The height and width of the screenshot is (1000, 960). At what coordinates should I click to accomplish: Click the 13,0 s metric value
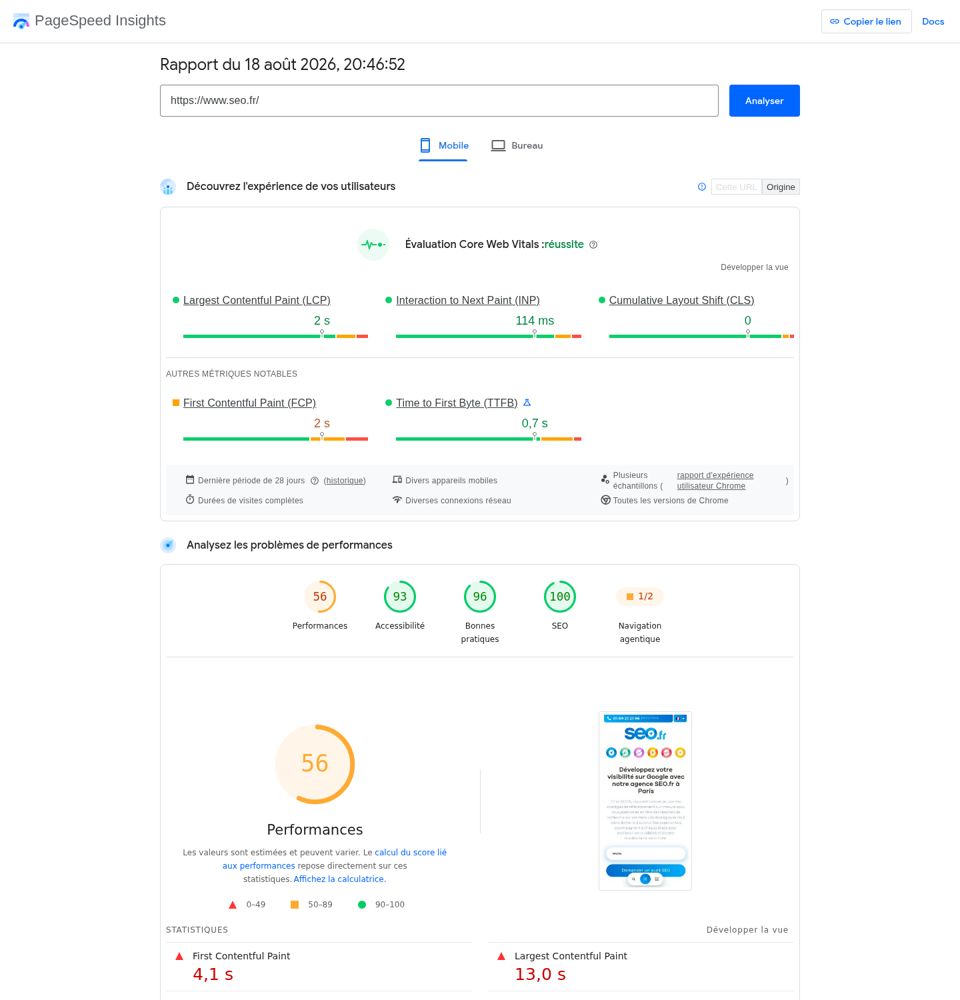(x=540, y=974)
